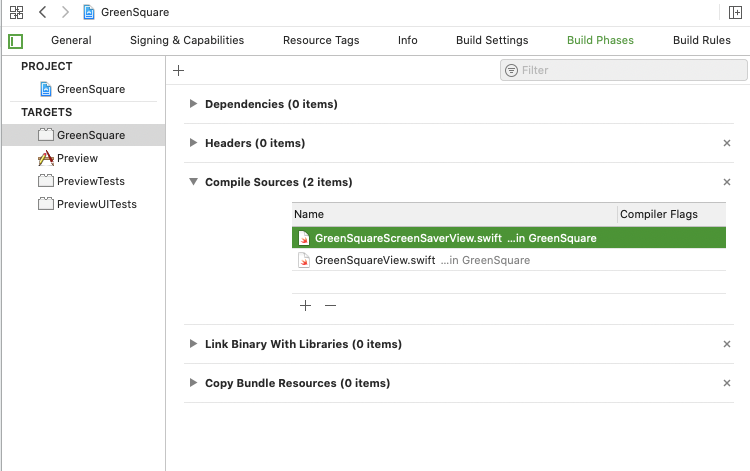Select the Preview target

coord(77,158)
